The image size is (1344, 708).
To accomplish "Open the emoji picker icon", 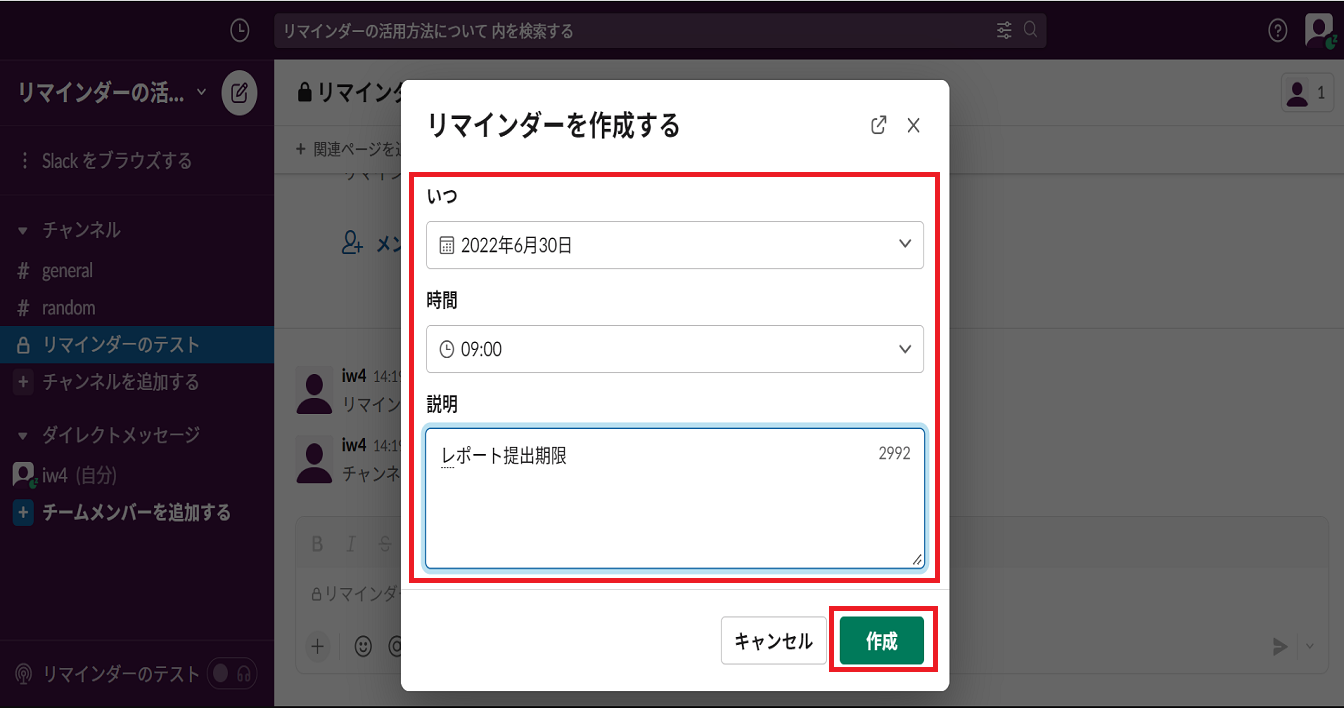I will (363, 646).
